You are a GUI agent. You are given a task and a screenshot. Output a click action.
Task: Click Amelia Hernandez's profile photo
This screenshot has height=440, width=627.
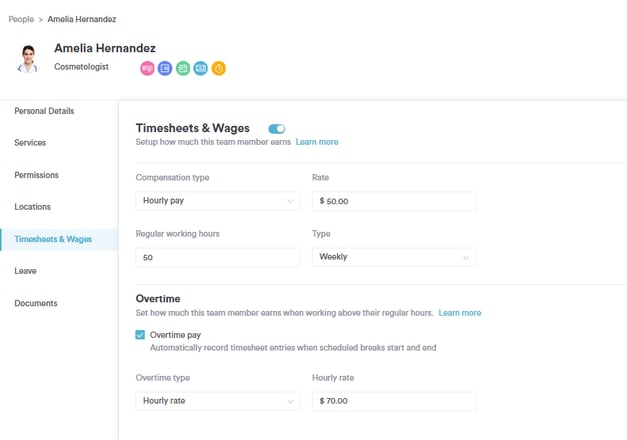tap(27, 58)
